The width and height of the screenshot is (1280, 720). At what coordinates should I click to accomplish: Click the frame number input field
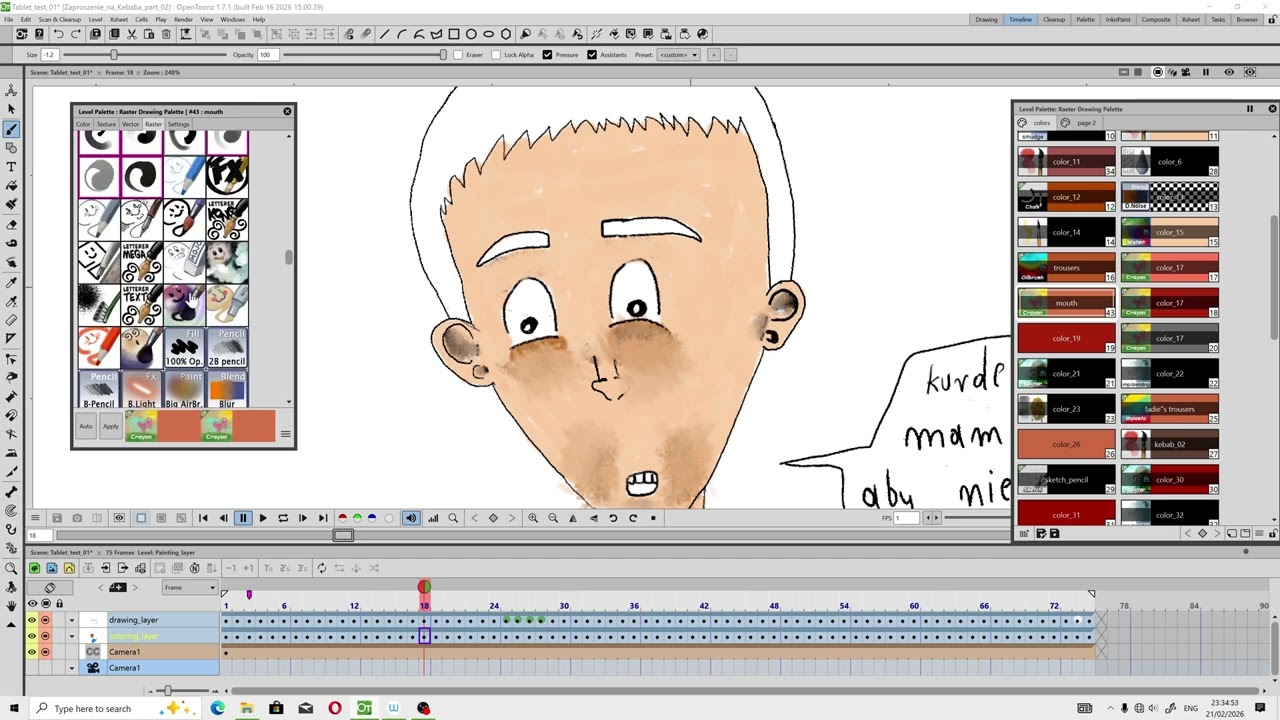(x=41, y=536)
